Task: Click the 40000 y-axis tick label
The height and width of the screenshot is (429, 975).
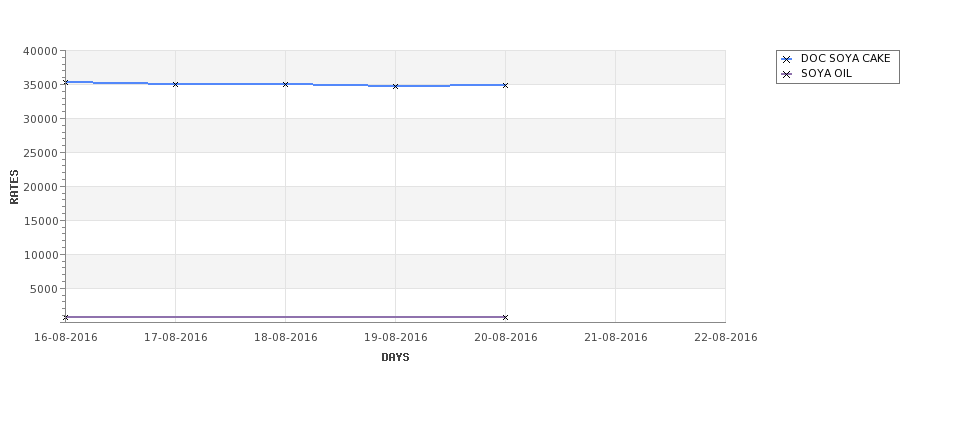Action: (x=40, y=51)
